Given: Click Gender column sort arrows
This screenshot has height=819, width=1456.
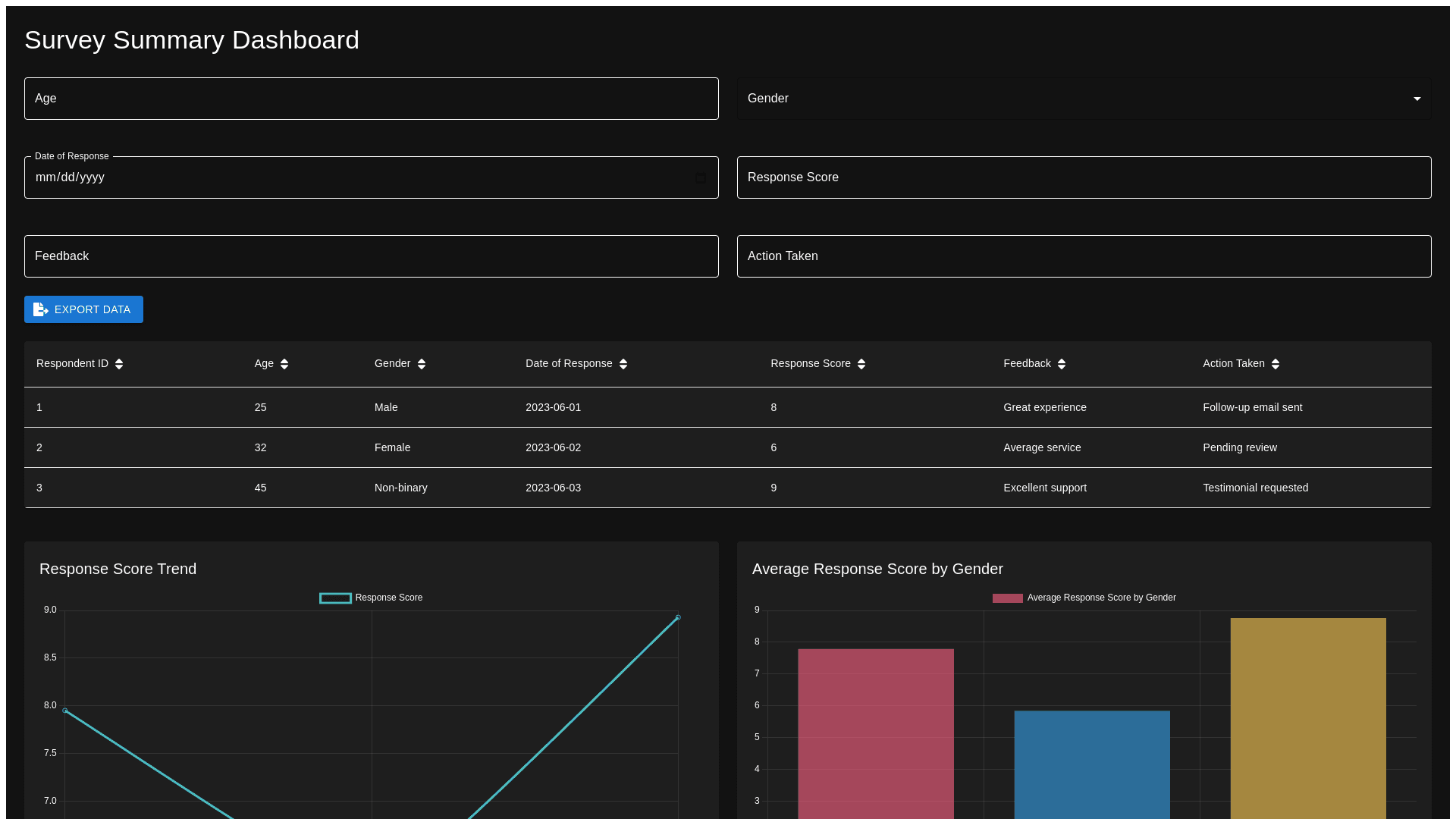Looking at the screenshot, I should (x=422, y=364).
